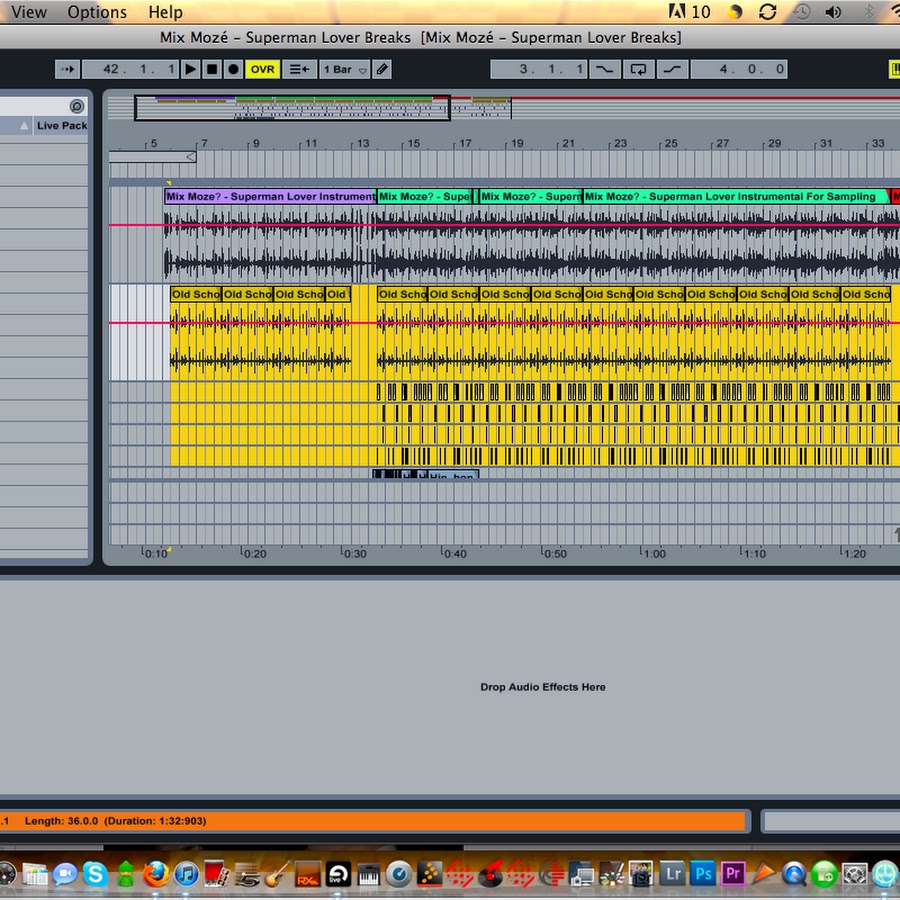
Task: Open Photo Booth red icon in dock
Action: (217, 874)
